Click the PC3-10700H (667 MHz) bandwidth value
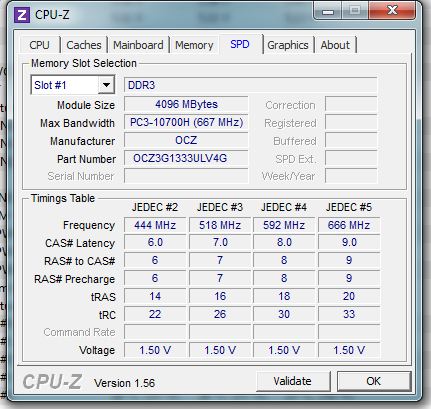The height and width of the screenshot is (409, 431). click(x=186, y=122)
